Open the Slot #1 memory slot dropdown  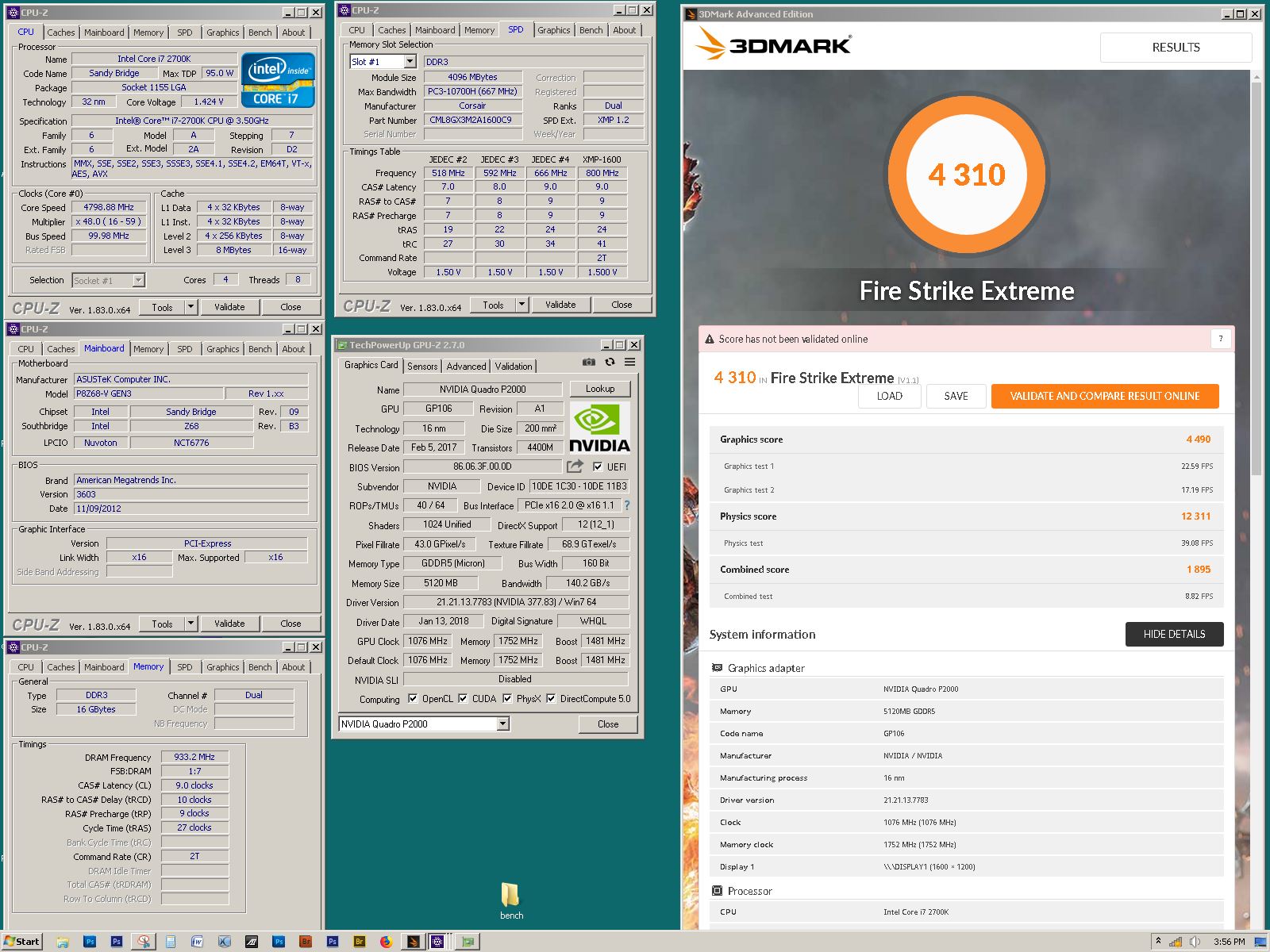410,62
